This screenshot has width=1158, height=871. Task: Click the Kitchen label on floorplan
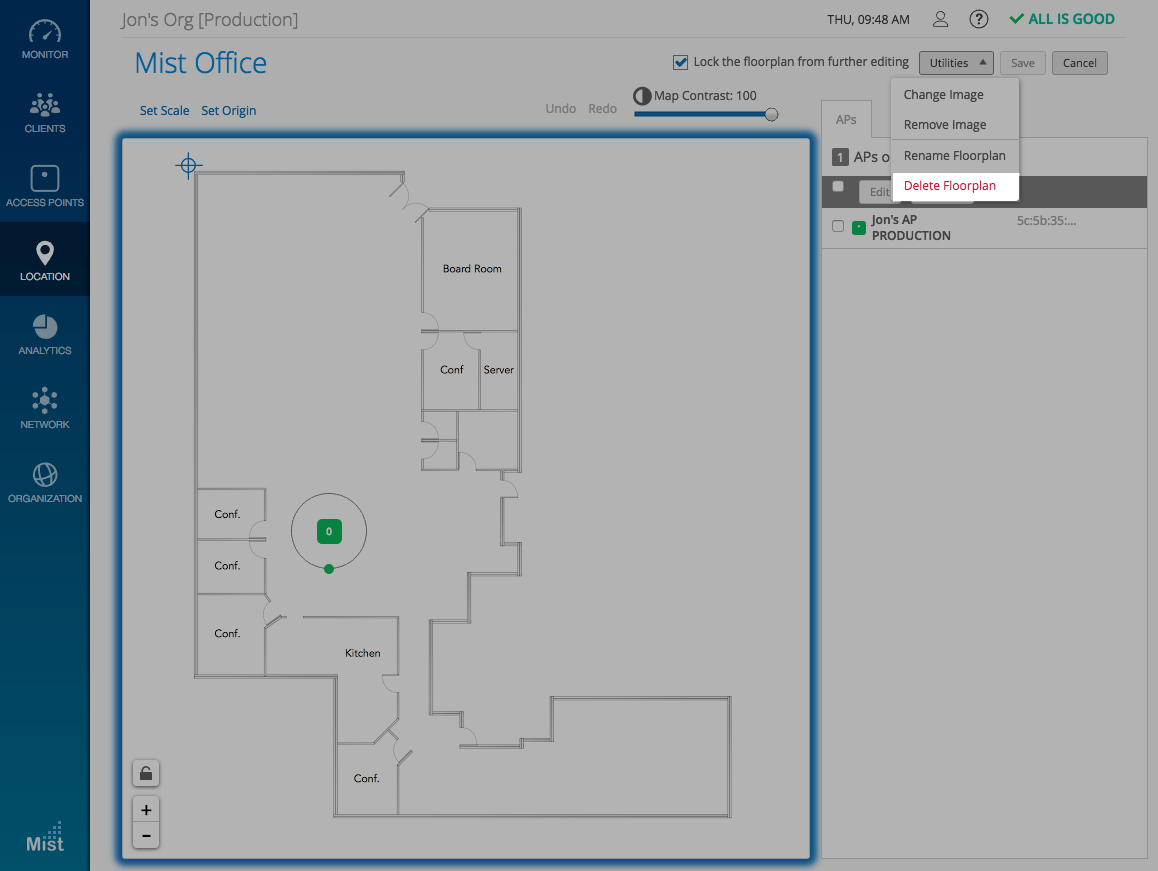coord(363,653)
